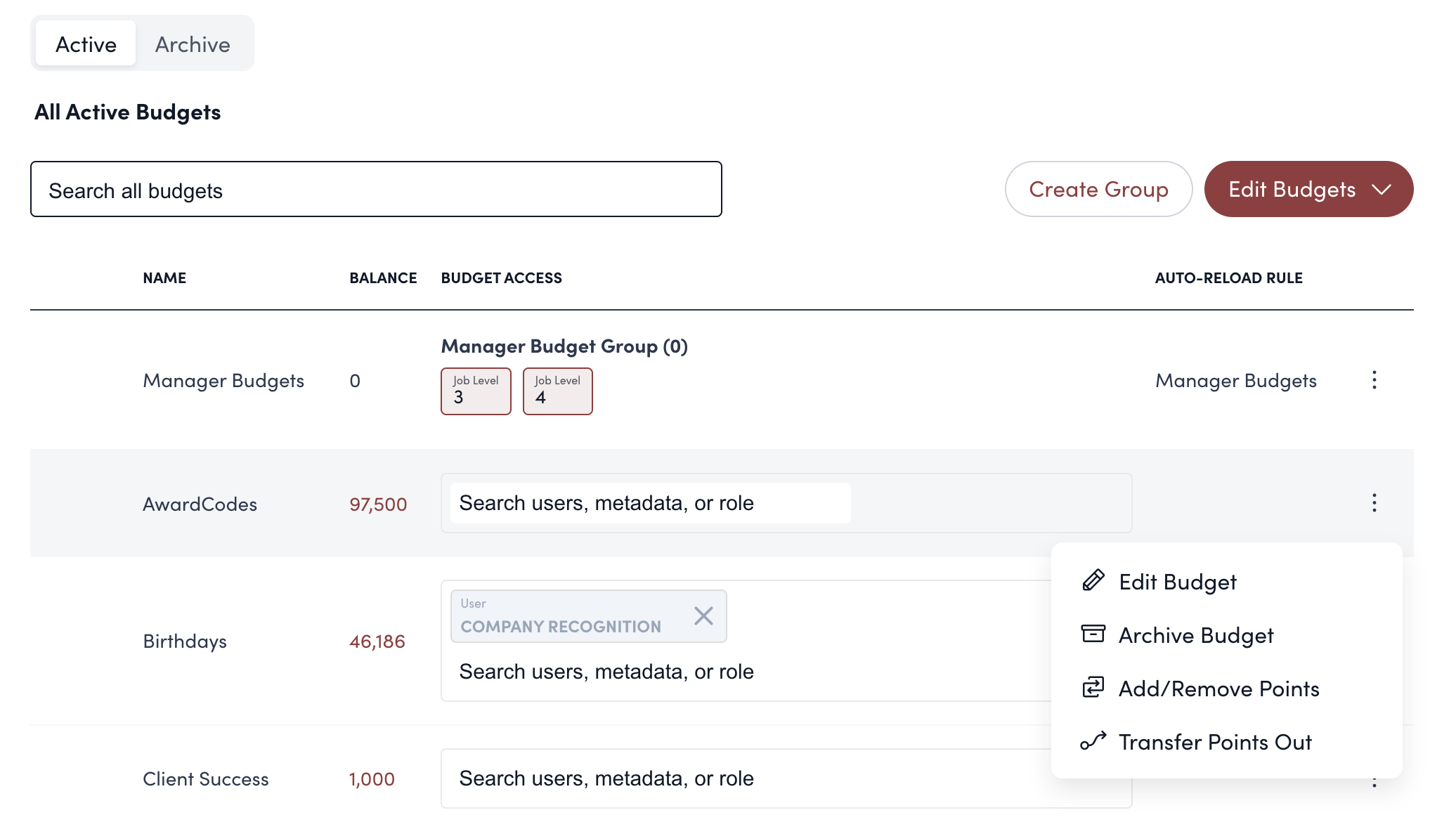Image resolution: width=1456 pixels, height=815 pixels.
Task: Choose Add/Remove Points menu option
Action: click(1218, 689)
